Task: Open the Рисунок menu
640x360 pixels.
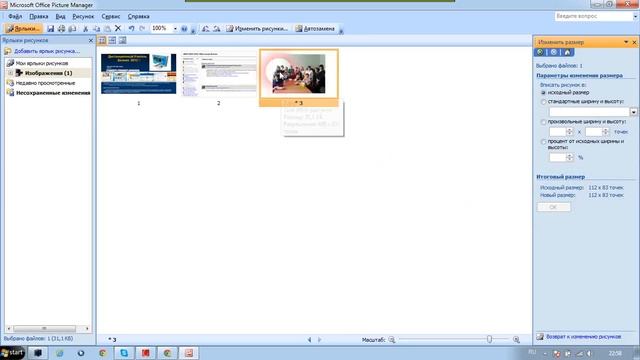Action: click(83, 16)
